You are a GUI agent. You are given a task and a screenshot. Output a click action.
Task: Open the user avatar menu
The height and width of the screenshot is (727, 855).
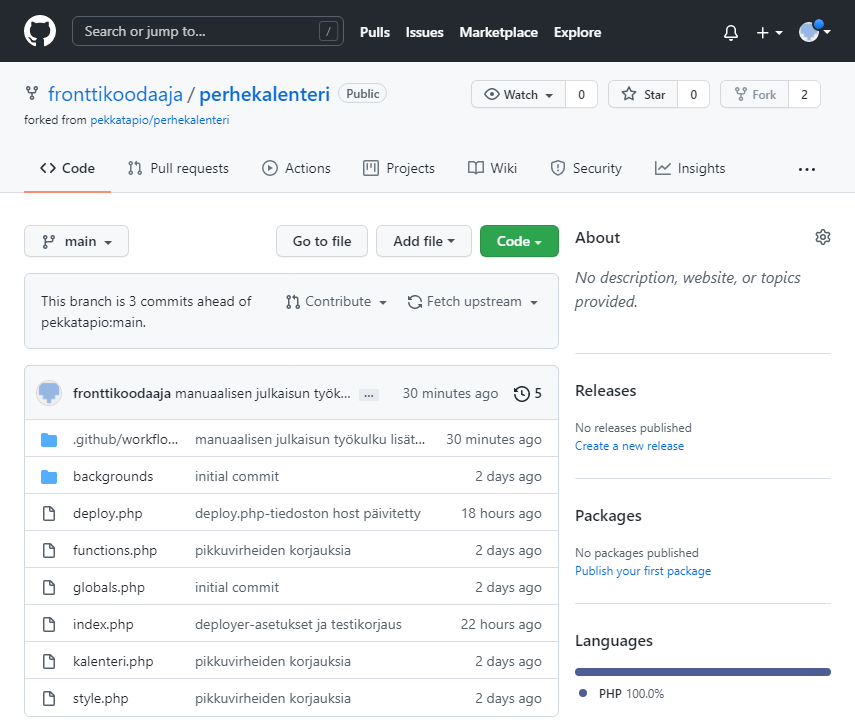tap(814, 32)
